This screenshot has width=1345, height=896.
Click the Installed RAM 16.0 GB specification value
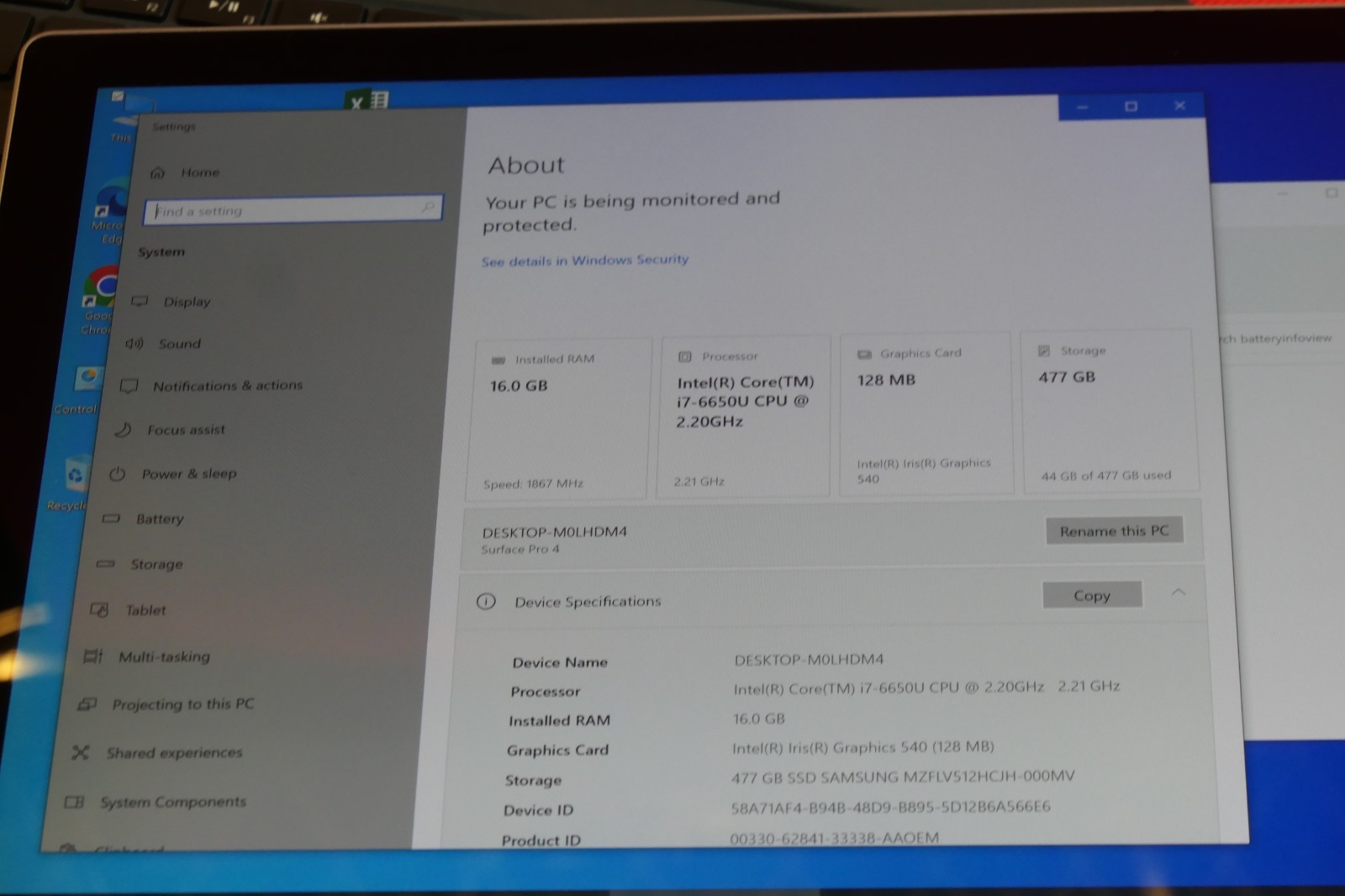(759, 719)
